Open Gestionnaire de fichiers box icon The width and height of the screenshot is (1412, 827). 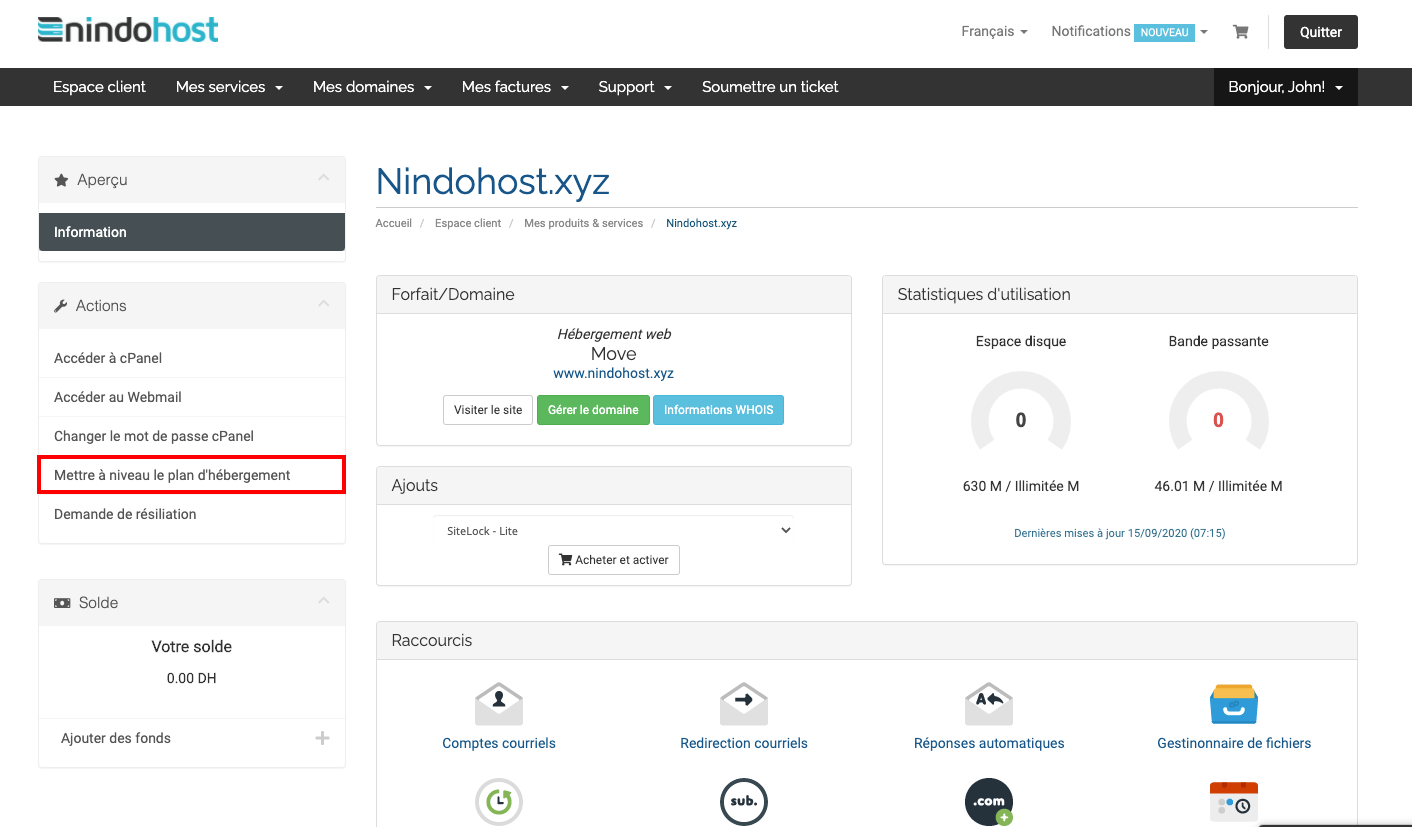pos(1234,704)
